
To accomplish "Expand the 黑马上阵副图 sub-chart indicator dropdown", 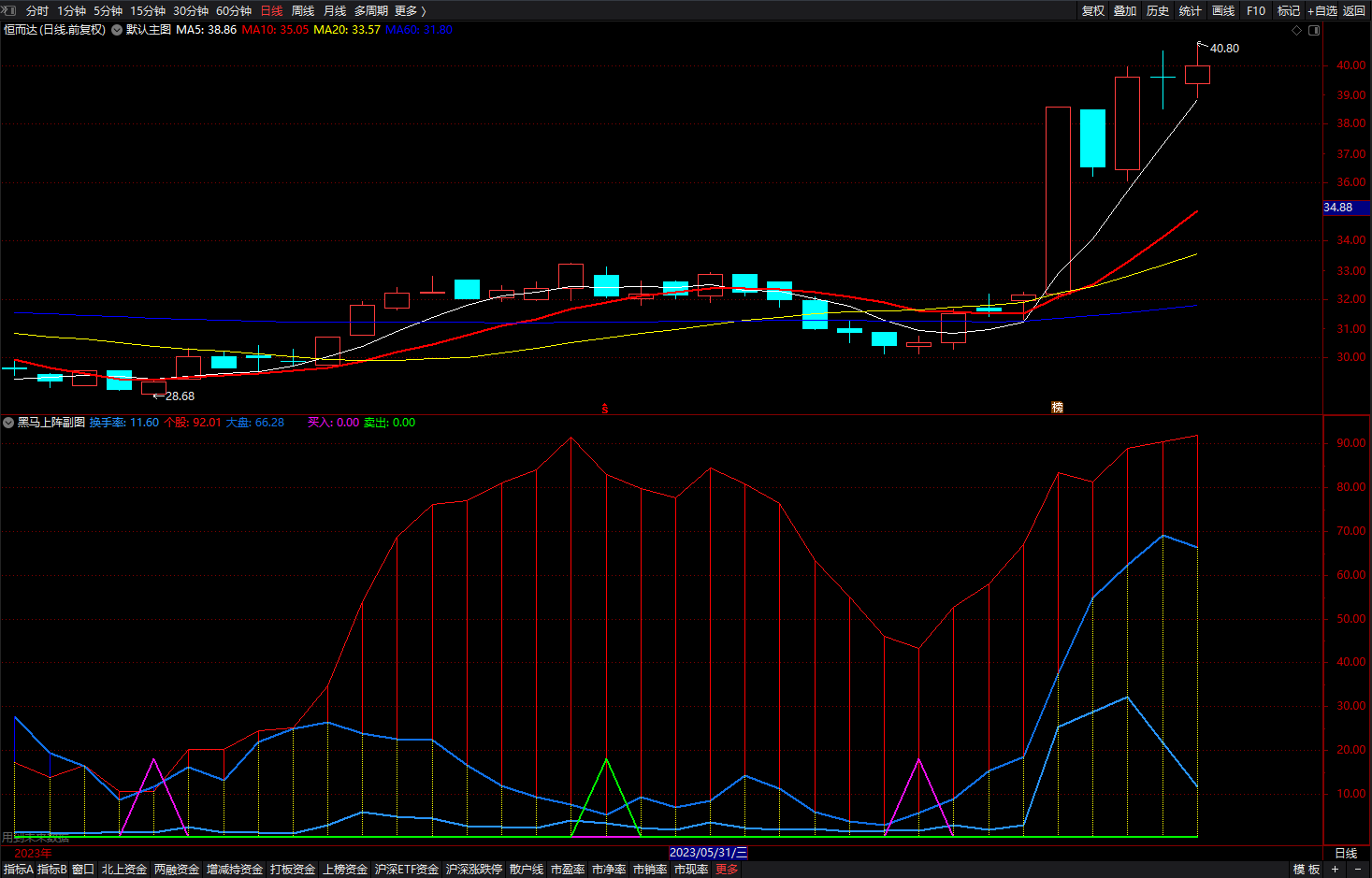I will [8, 423].
